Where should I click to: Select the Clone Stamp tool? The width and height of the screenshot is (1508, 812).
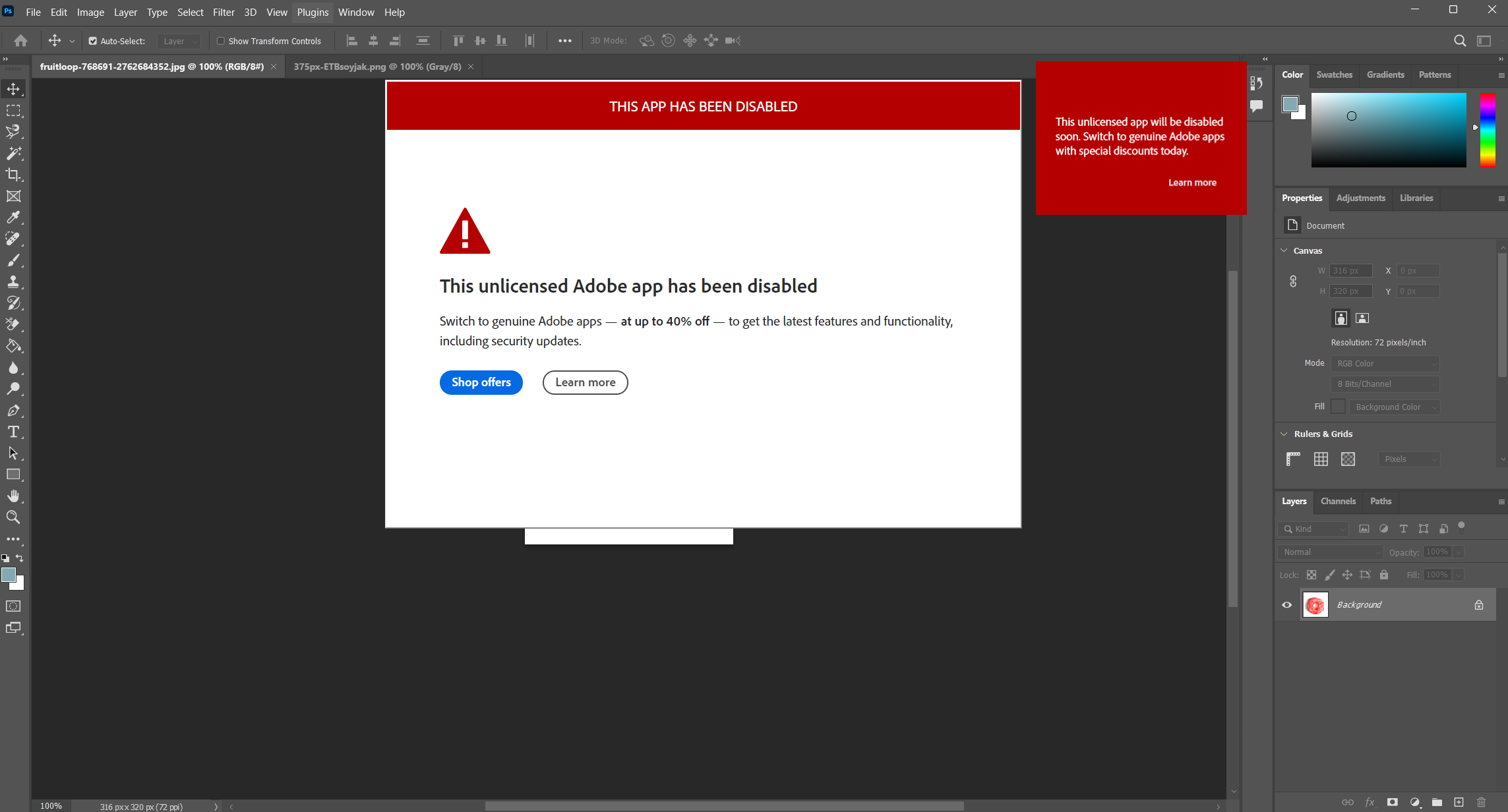pos(13,281)
